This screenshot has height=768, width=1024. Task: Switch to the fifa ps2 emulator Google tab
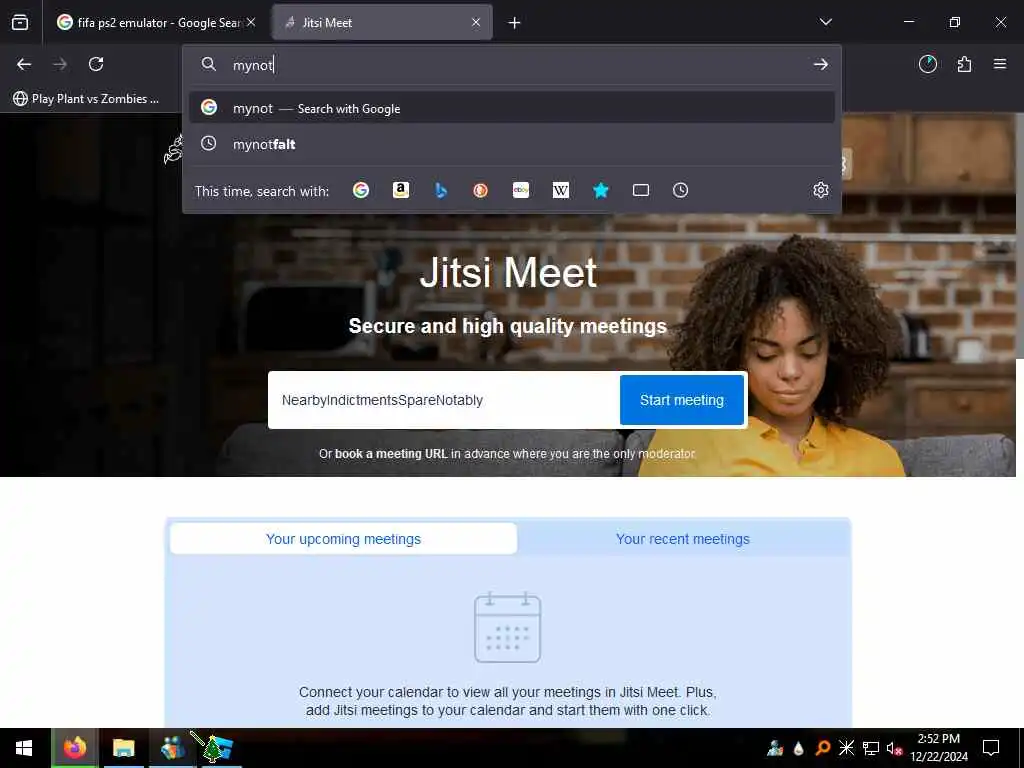pyautogui.click(x=155, y=22)
